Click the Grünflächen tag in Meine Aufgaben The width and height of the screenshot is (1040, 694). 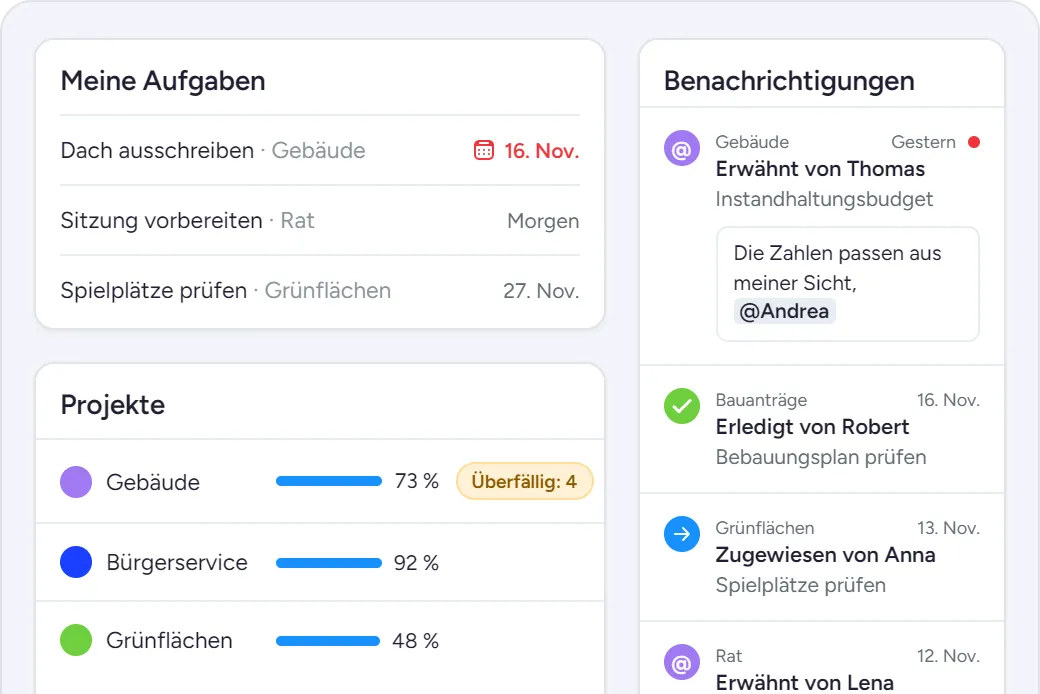click(328, 291)
